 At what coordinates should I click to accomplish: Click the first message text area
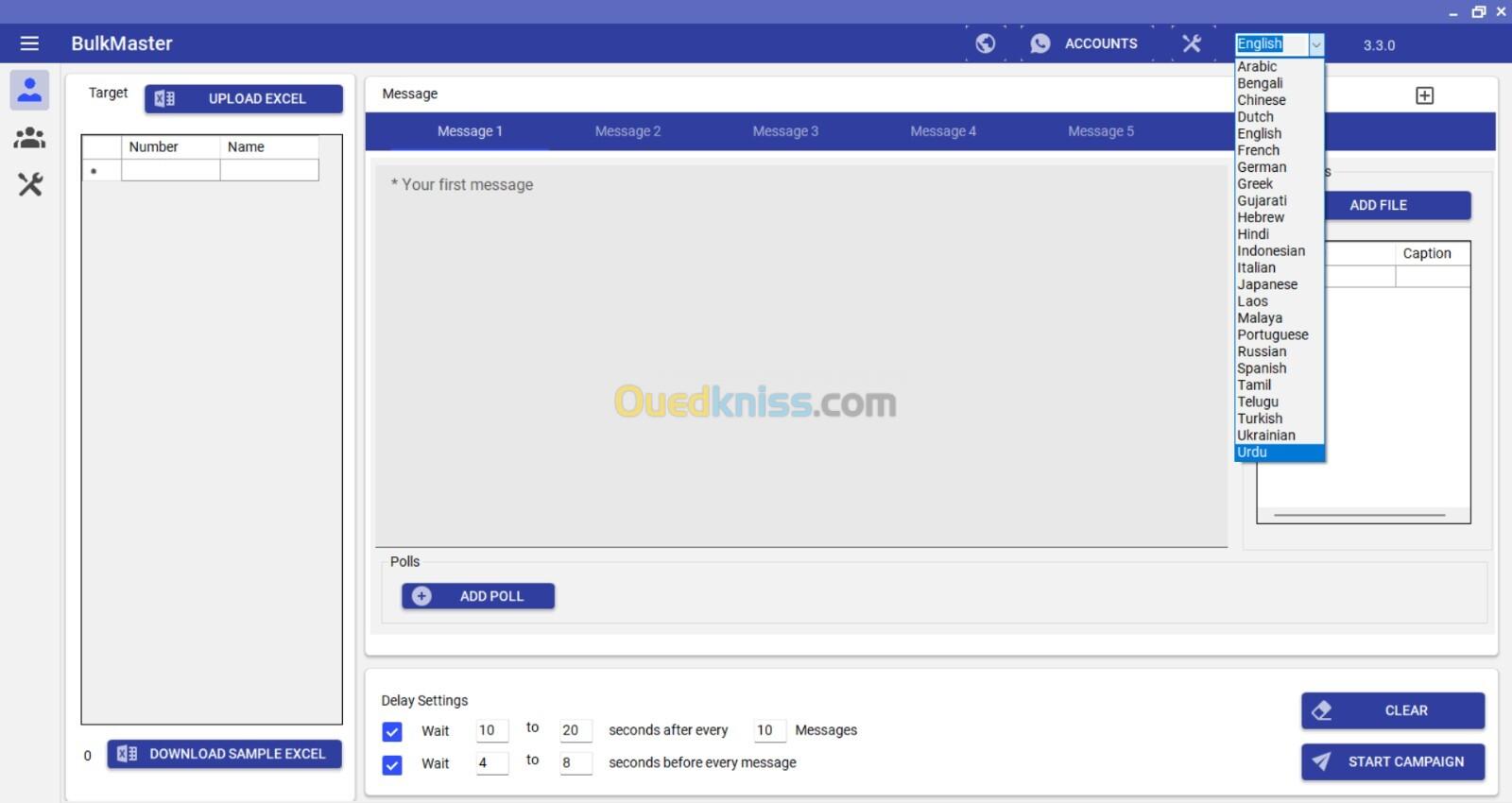(x=801, y=356)
